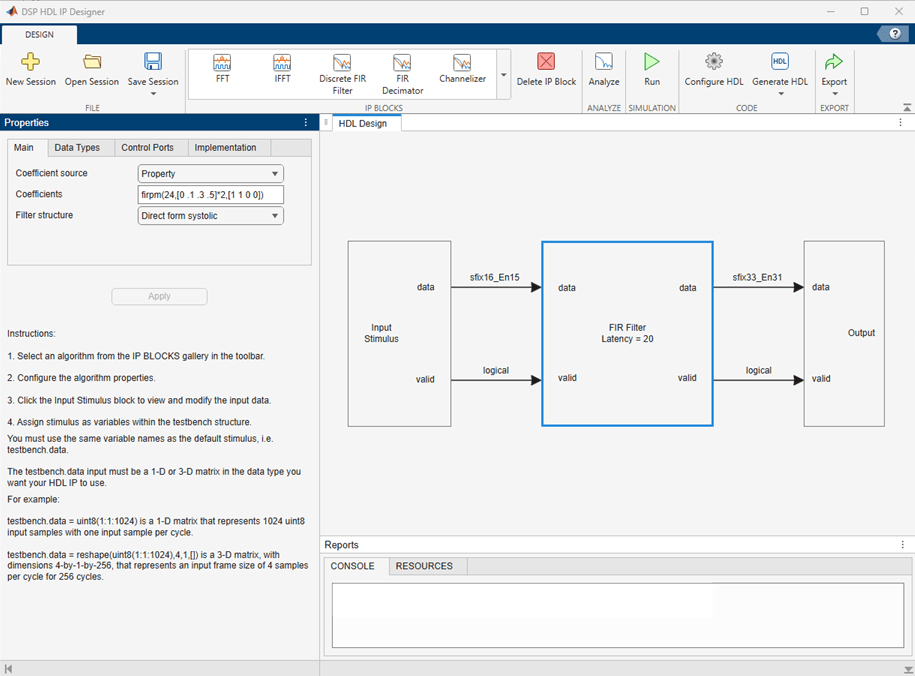Expand the IP Blocks gallery arrow
Viewport: 915px width, 676px height.
click(x=504, y=75)
